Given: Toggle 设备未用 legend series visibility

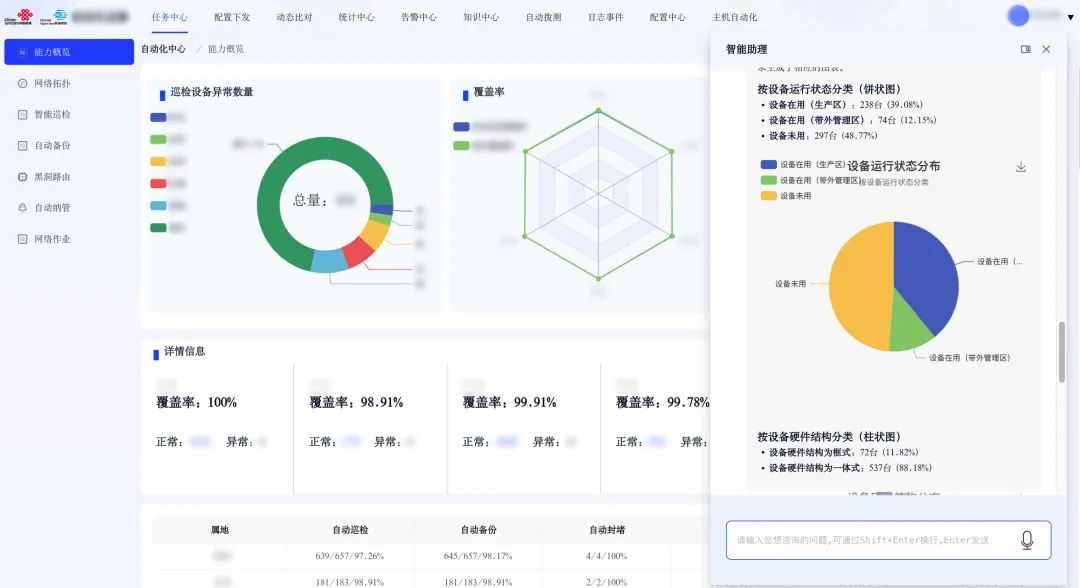Looking at the screenshot, I should click(x=768, y=196).
